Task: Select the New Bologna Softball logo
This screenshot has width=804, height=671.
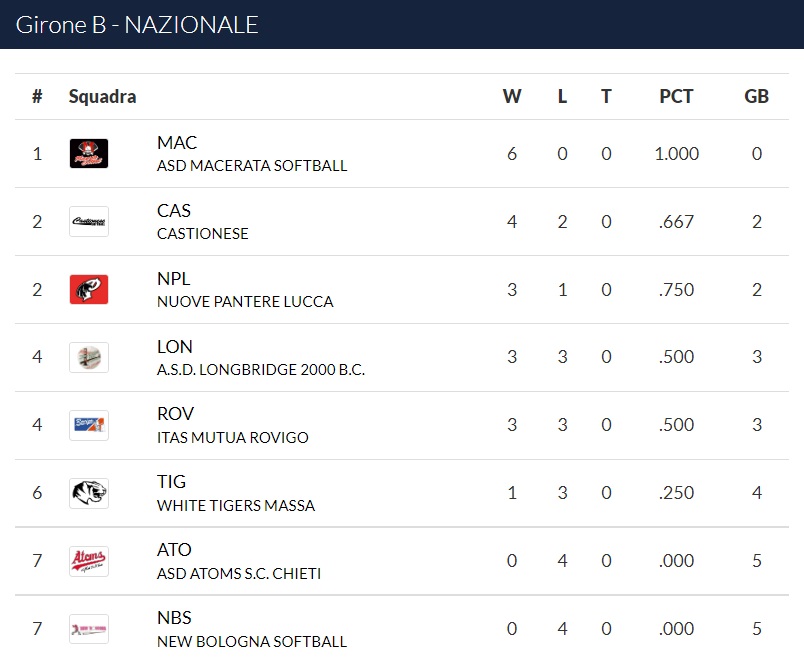Action: pyautogui.click(x=89, y=629)
